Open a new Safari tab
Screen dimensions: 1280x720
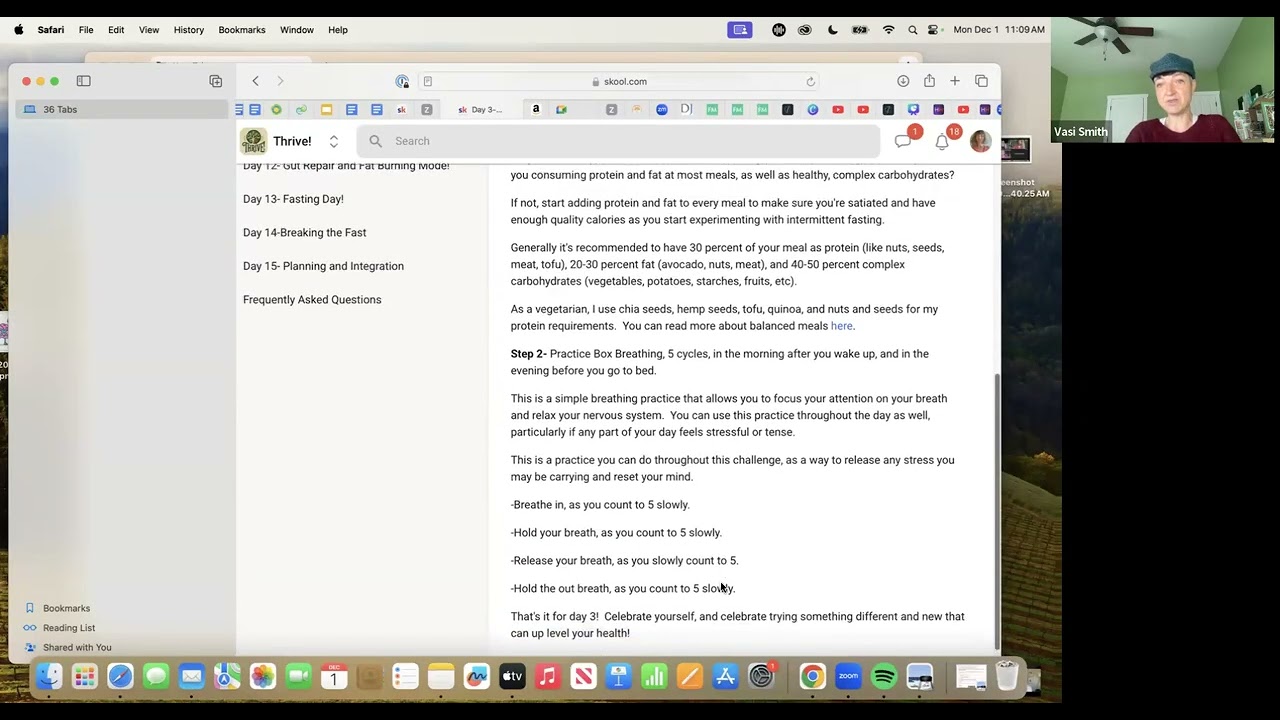[x=955, y=81]
